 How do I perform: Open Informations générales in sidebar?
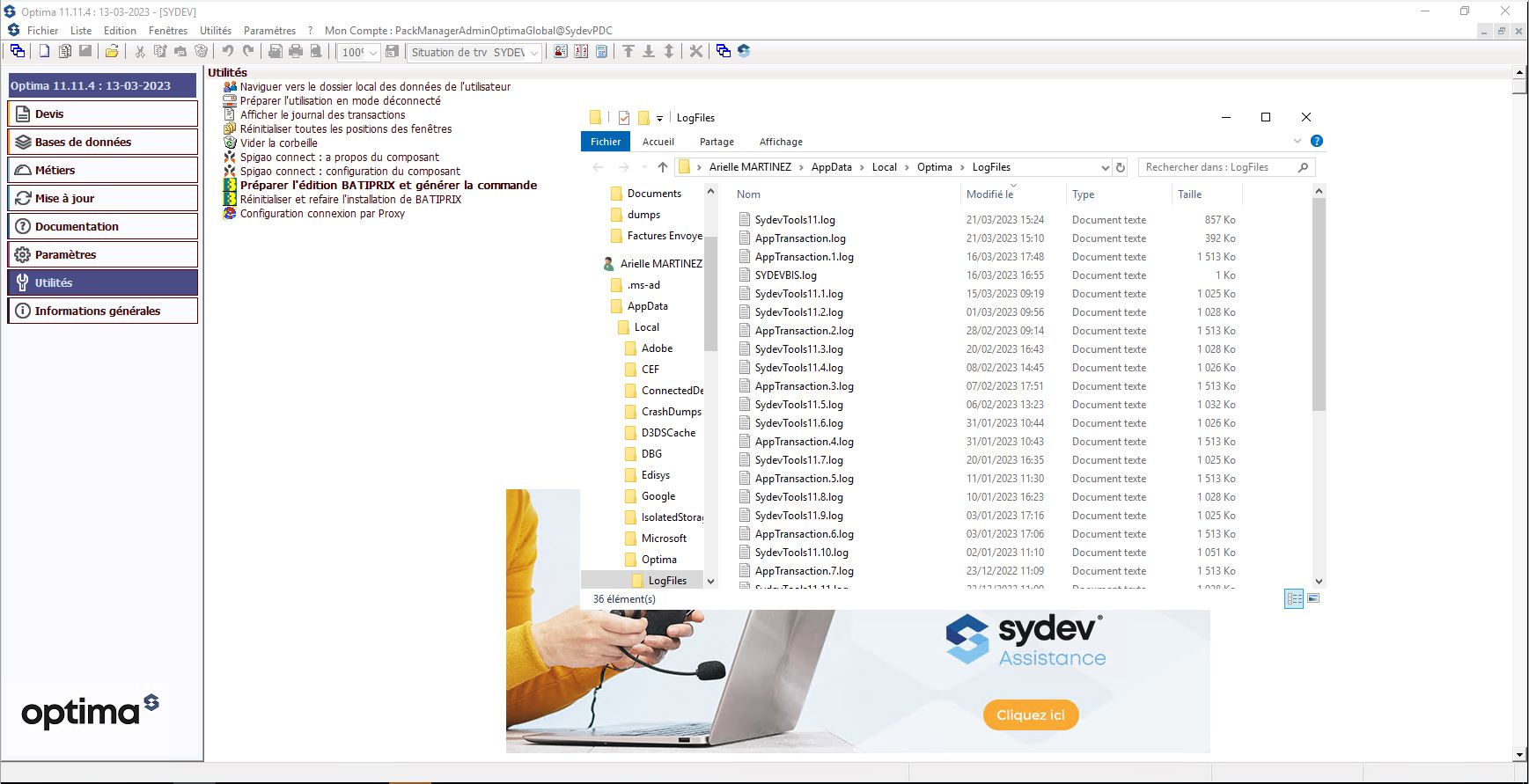tap(103, 311)
